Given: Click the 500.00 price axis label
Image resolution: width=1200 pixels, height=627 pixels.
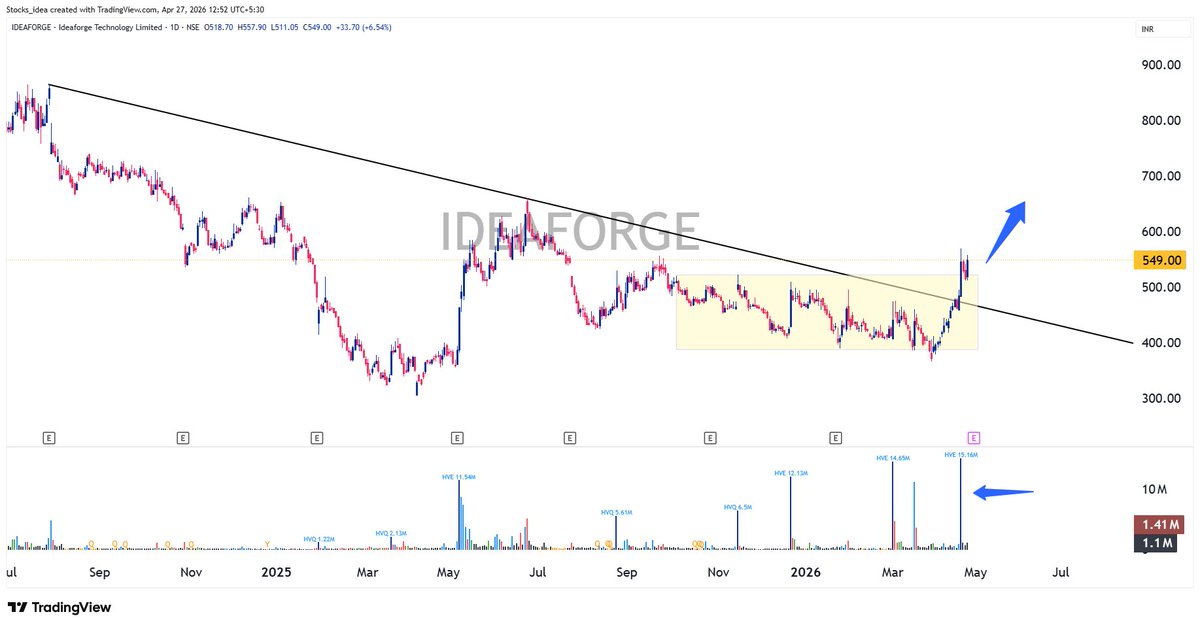Looking at the screenshot, I should pos(1160,288).
